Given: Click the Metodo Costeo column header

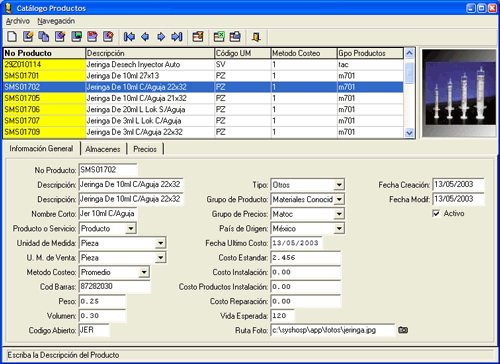Looking at the screenshot, I should (x=304, y=53).
